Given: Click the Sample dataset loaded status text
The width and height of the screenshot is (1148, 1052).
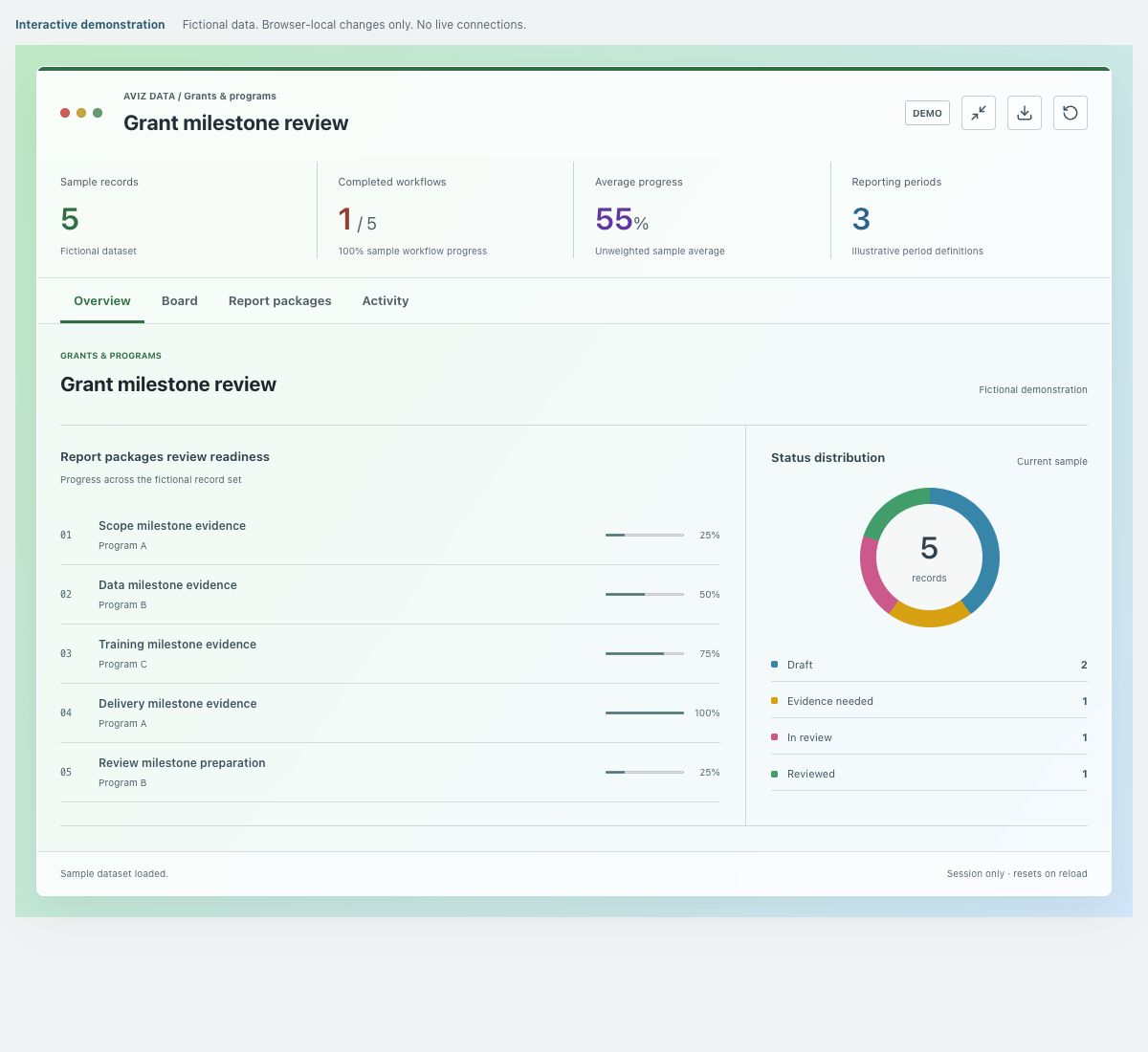Looking at the screenshot, I should click(x=114, y=873).
